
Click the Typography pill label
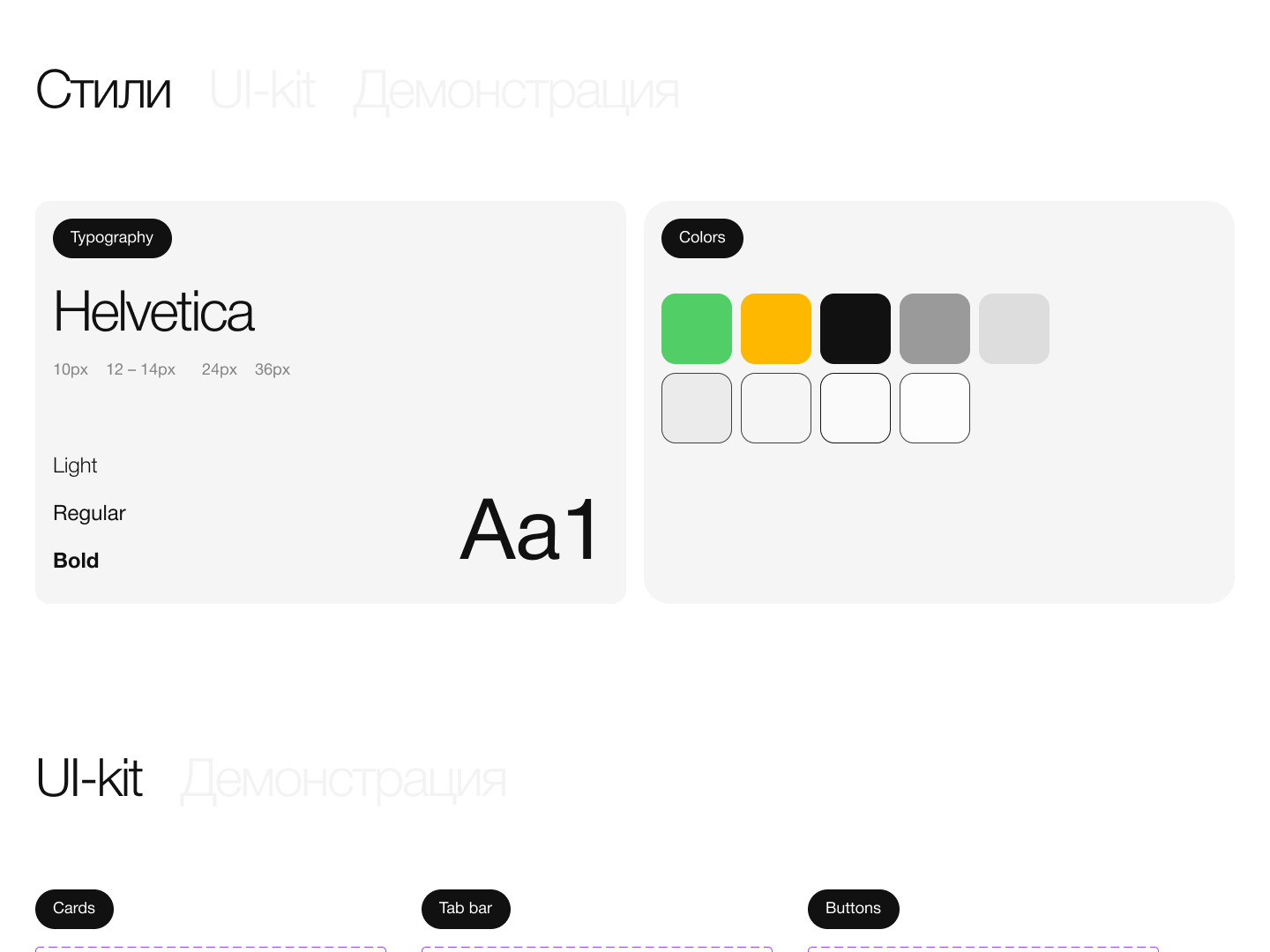[112, 238]
